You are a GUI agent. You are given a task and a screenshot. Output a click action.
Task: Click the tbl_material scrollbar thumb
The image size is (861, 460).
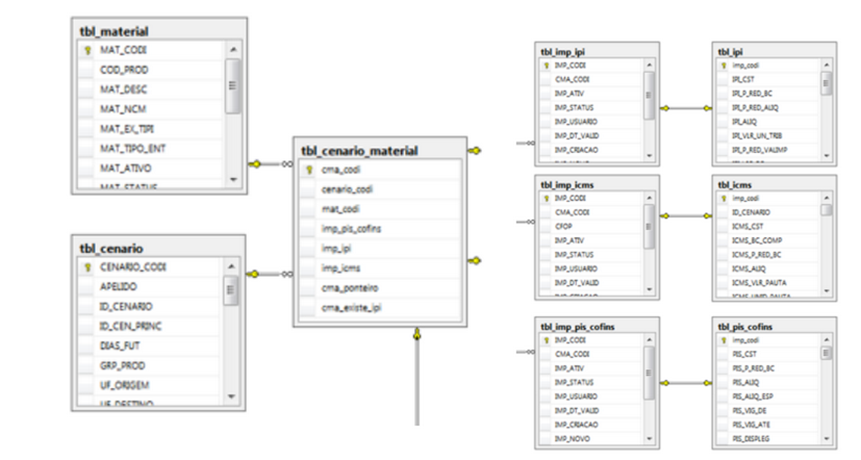233,86
